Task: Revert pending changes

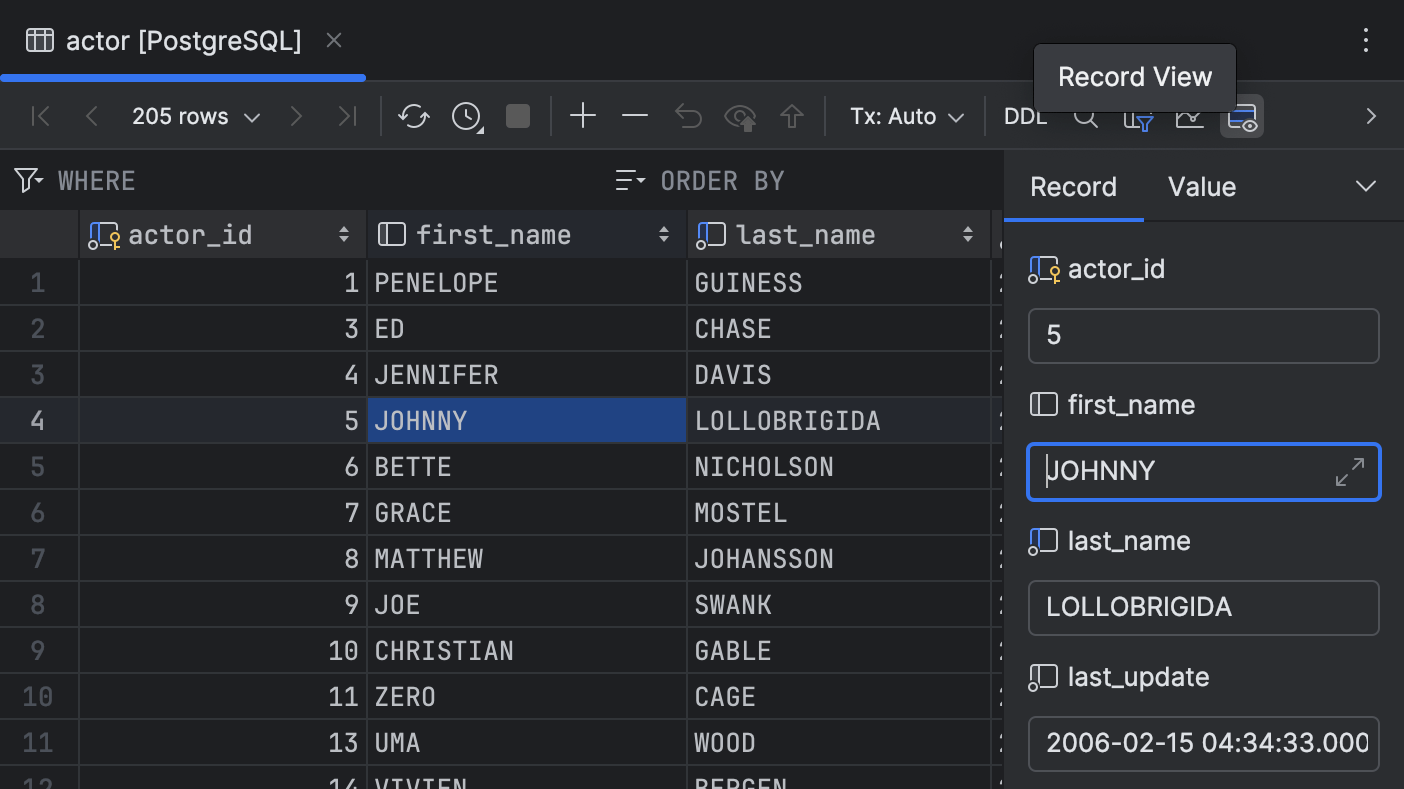Action: click(x=688, y=116)
